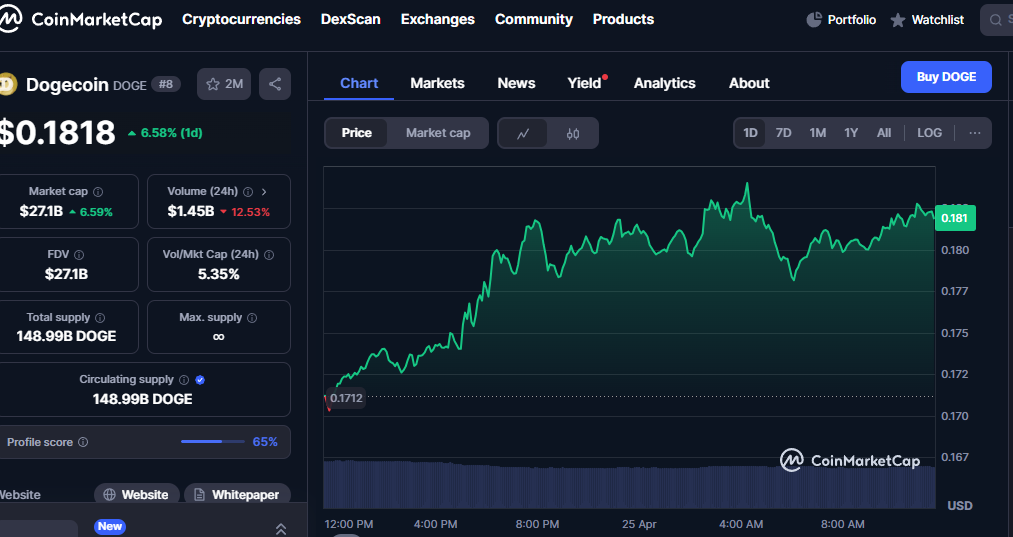Click the $0.1818 price text
Screen dimensions: 1013x537
pos(57,133)
